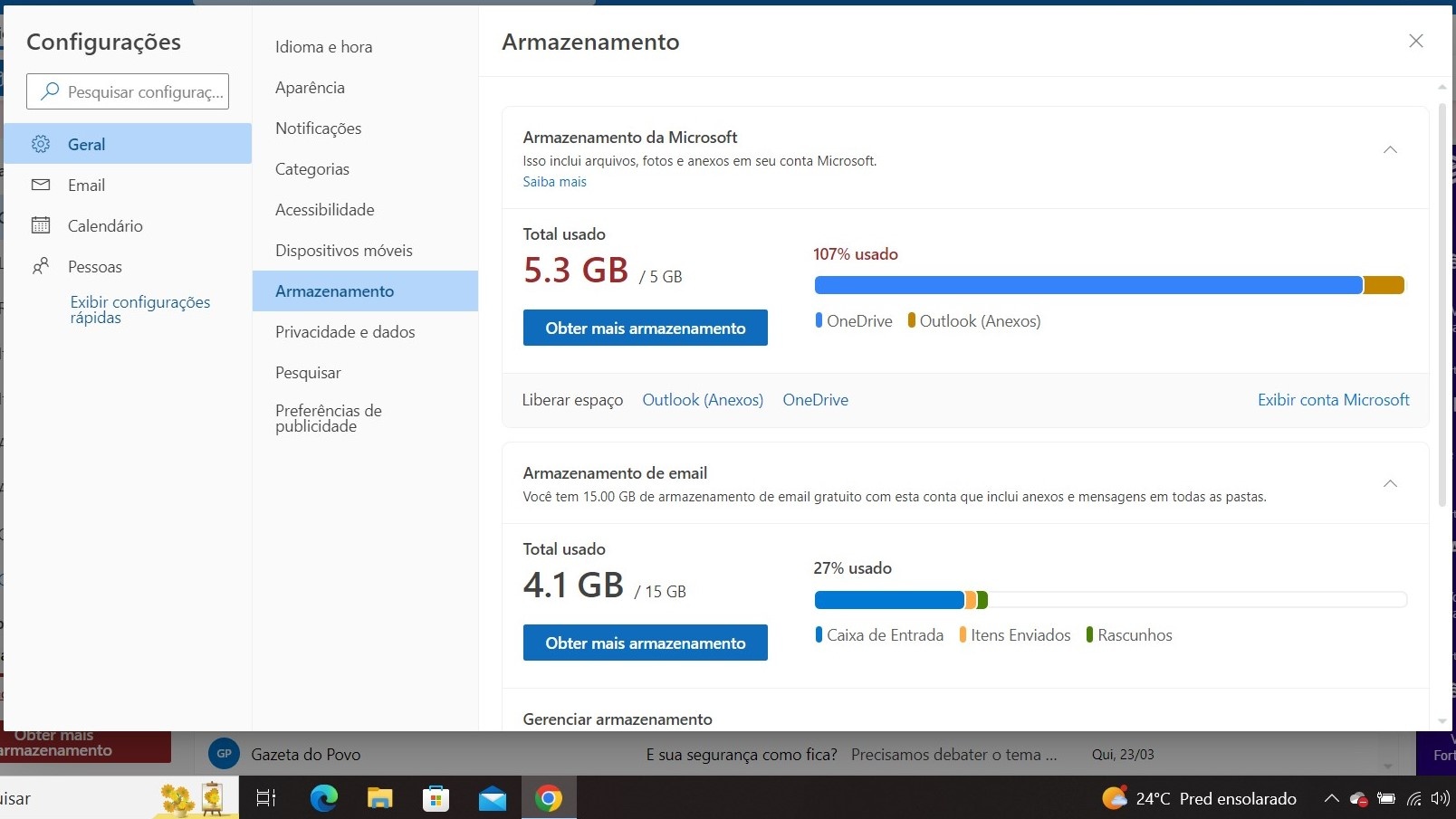Click the OneDrive free-up-space link
Viewport: 1456px width, 819px height.
(x=816, y=400)
